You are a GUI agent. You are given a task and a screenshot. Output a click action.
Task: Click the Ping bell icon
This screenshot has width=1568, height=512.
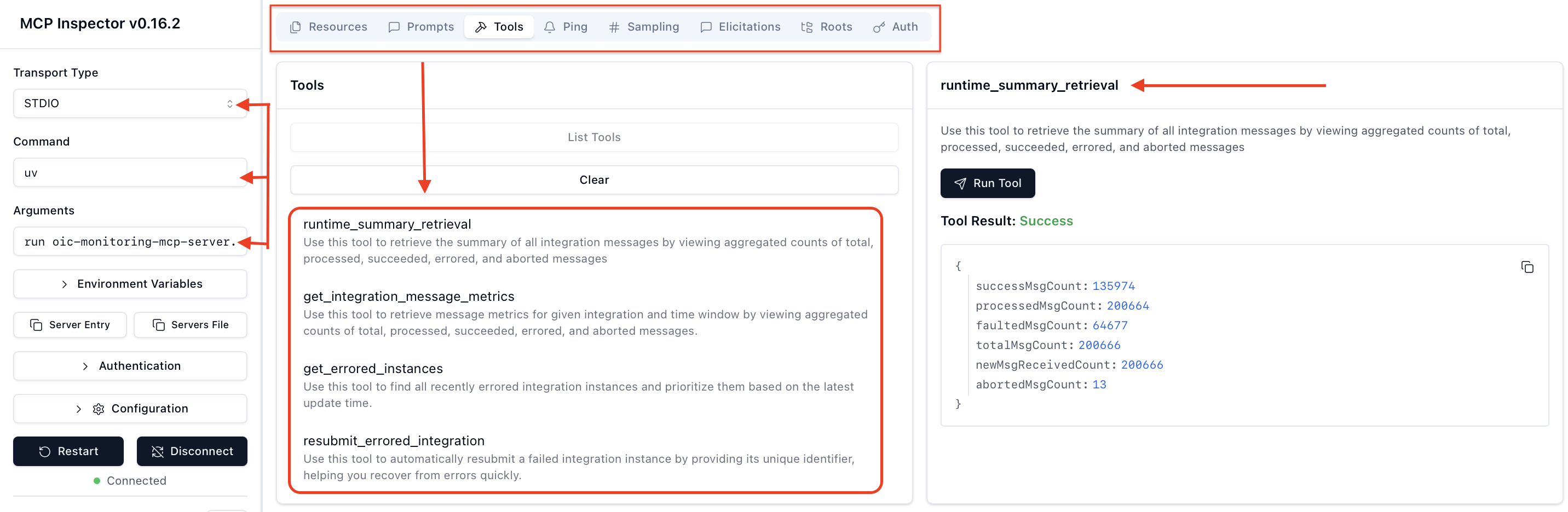tap(550, 27)
